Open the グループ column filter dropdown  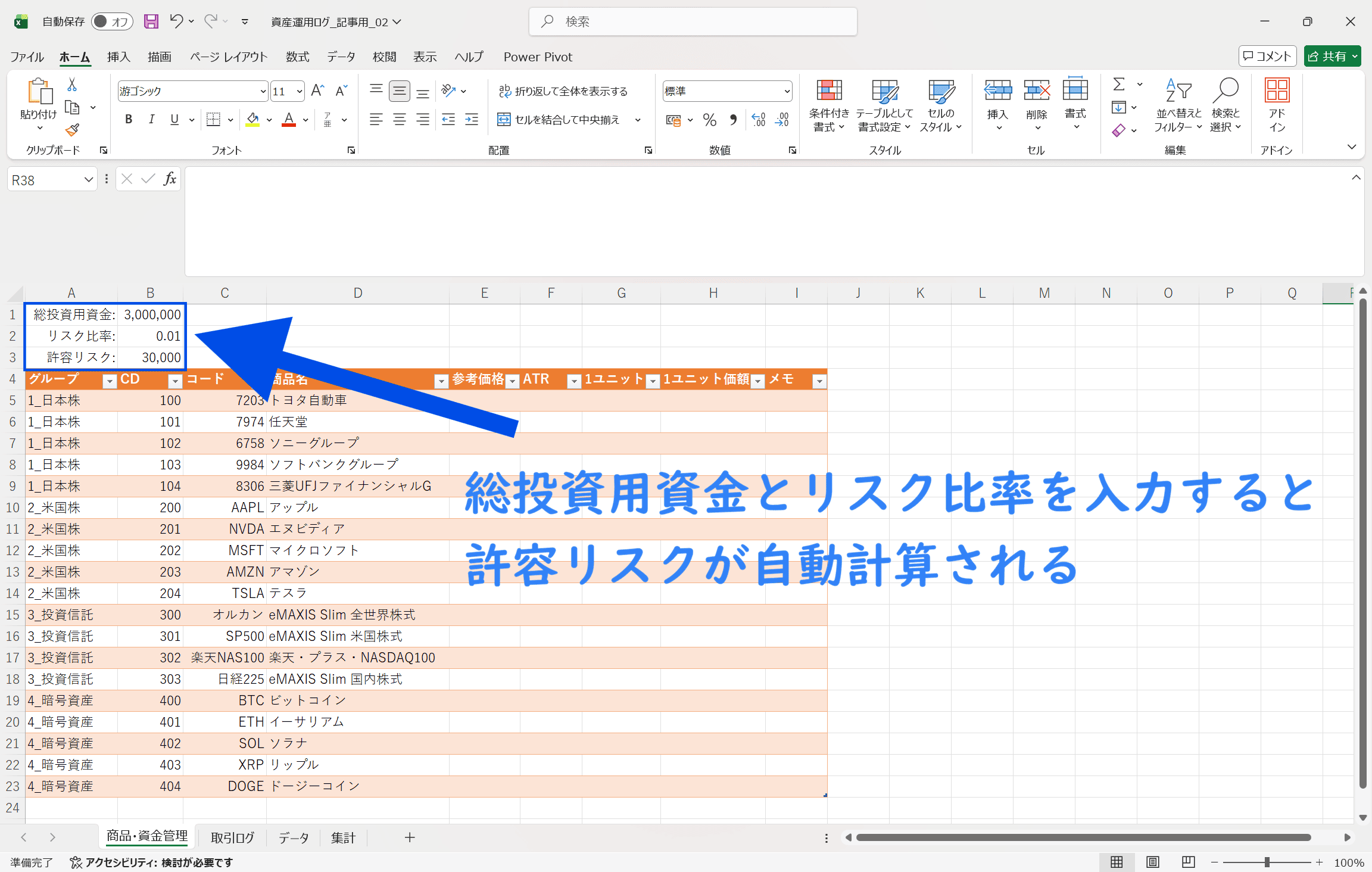point(110,381)
